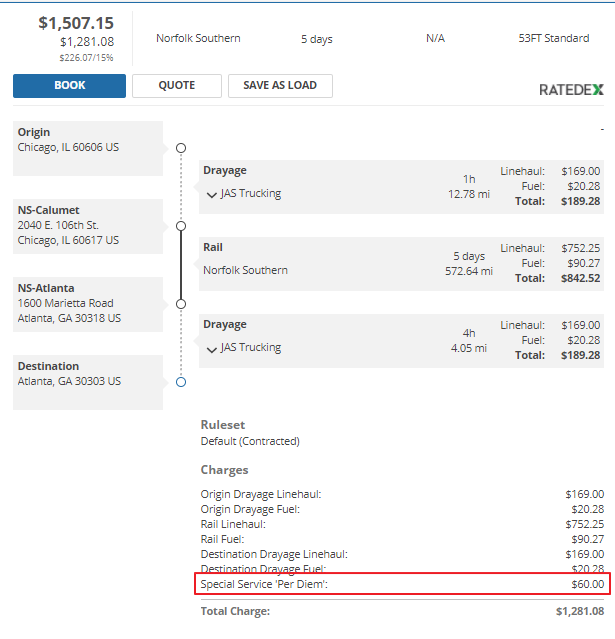Viewport: 615px width, 639px height.
Task: Click the N/A value in header
Action: 435,38
